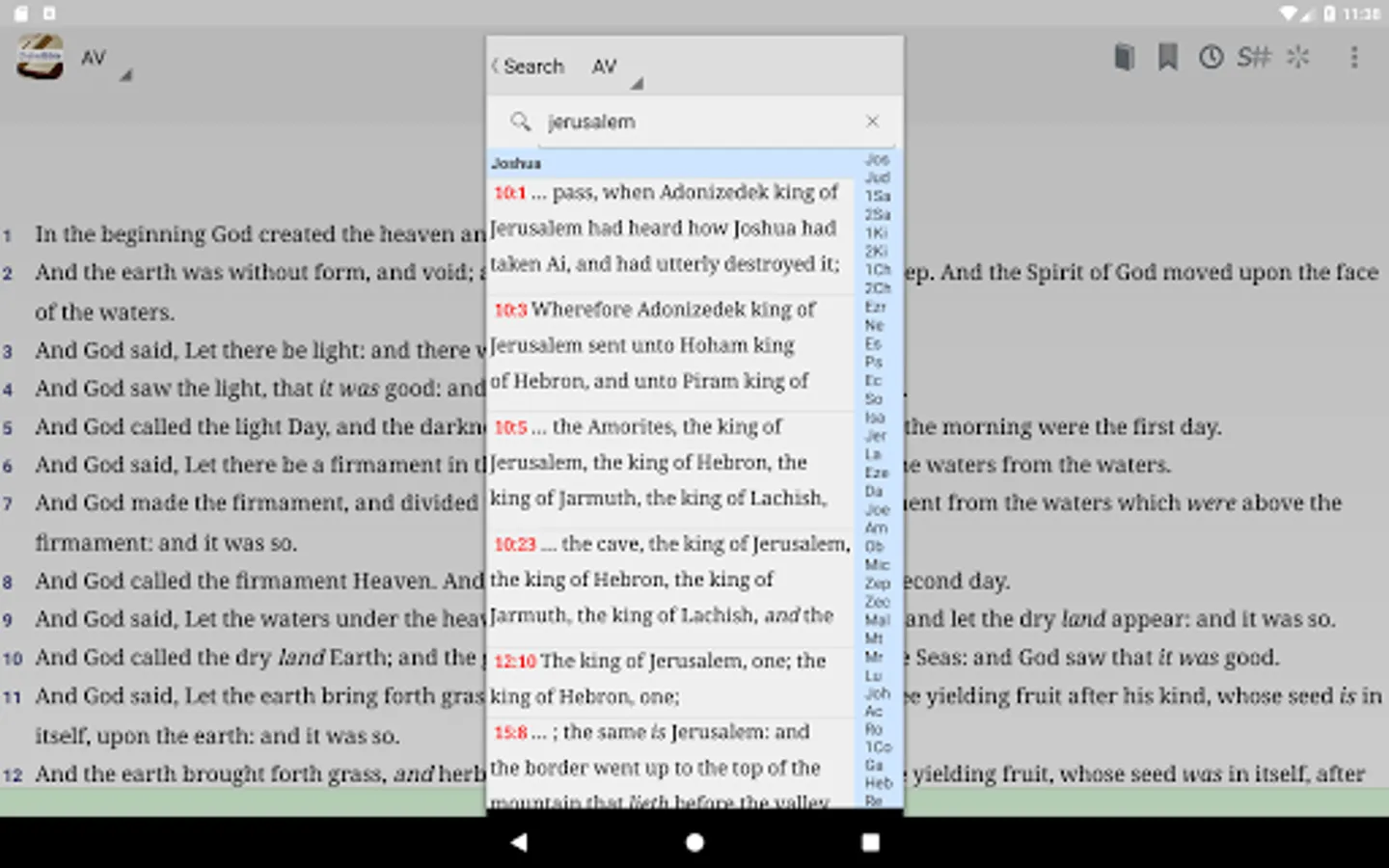1389x868 pixels.
Task: Tap the magnifier icon in search field
Action: coord(521,122)
